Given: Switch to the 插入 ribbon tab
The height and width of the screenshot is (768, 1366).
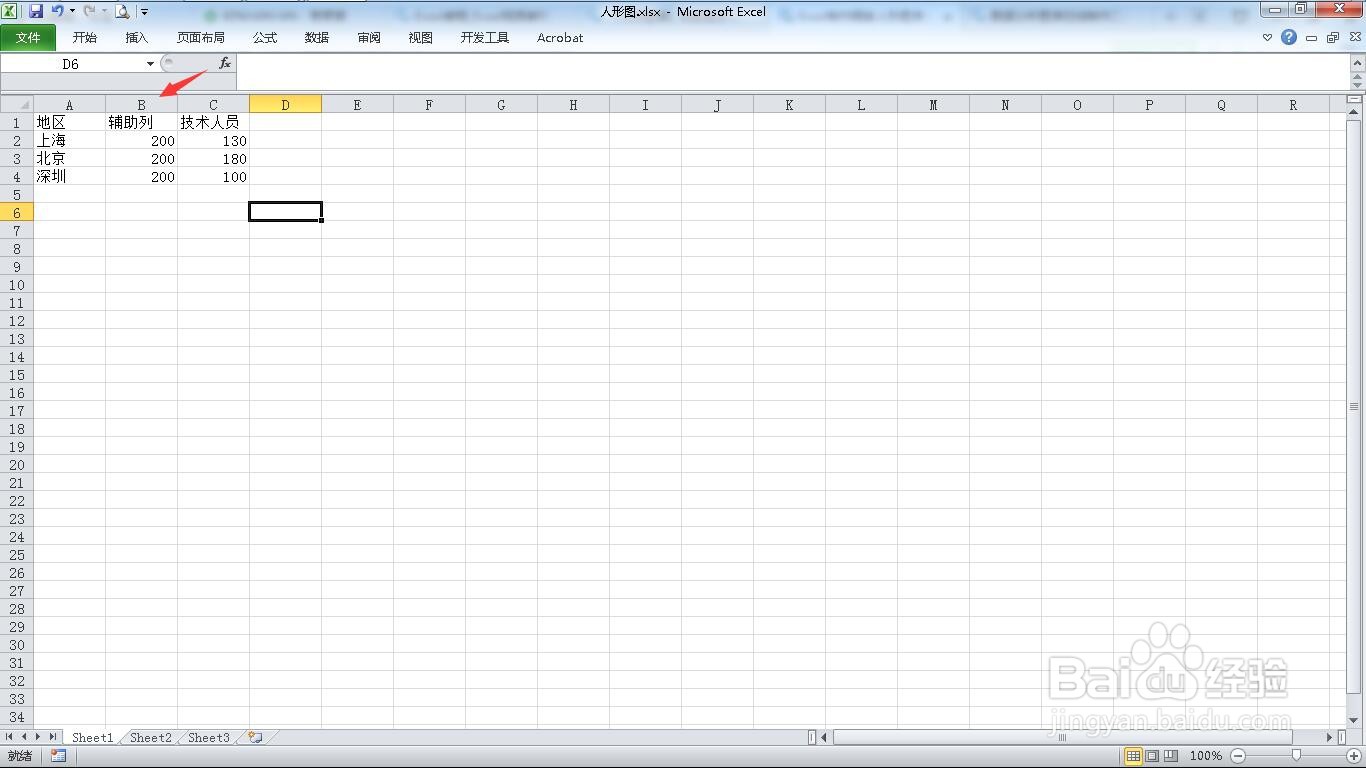Looking at the screenshot, I should coord(137,38).
